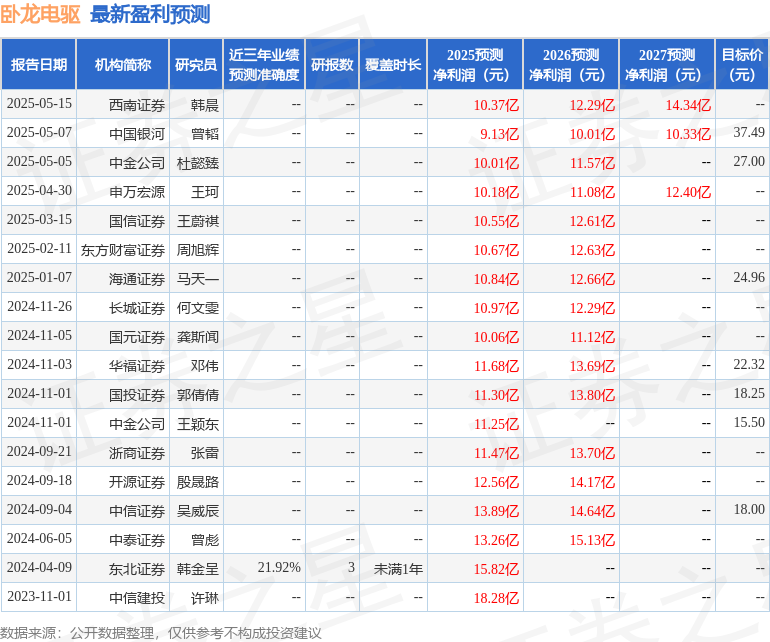Click the 未满1年 coverage duration cell

398,569
